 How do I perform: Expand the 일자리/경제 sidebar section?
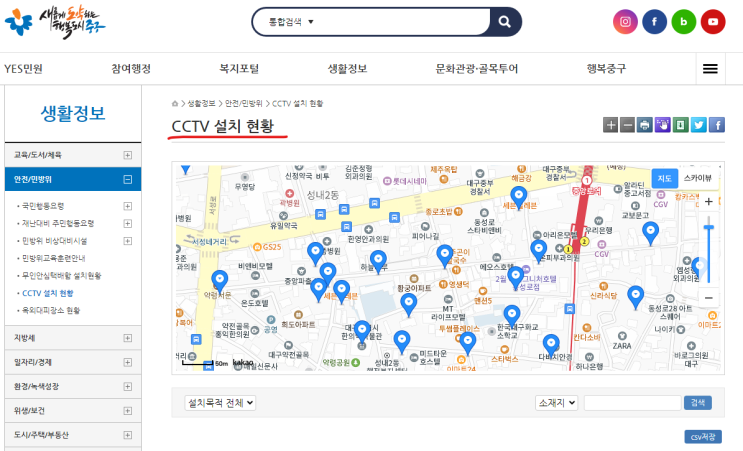[127, 362]
